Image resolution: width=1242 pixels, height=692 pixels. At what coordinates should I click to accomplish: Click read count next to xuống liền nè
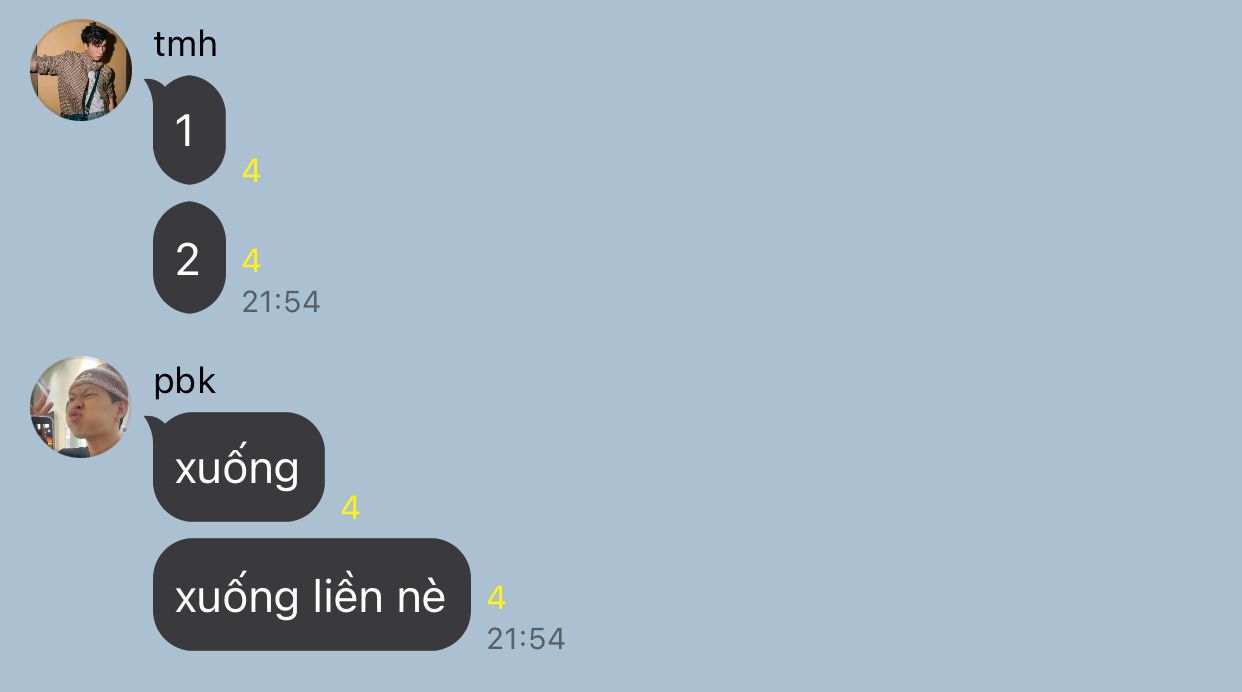pos(496,598)
